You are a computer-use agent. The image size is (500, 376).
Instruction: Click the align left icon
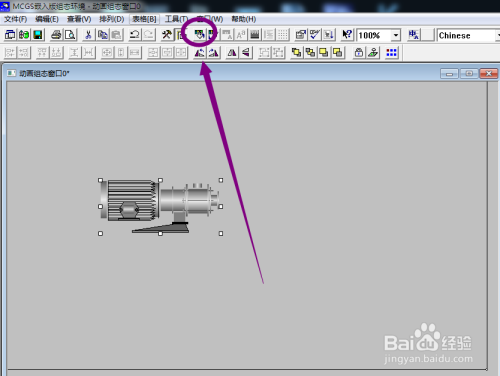(x=10, y=52)
